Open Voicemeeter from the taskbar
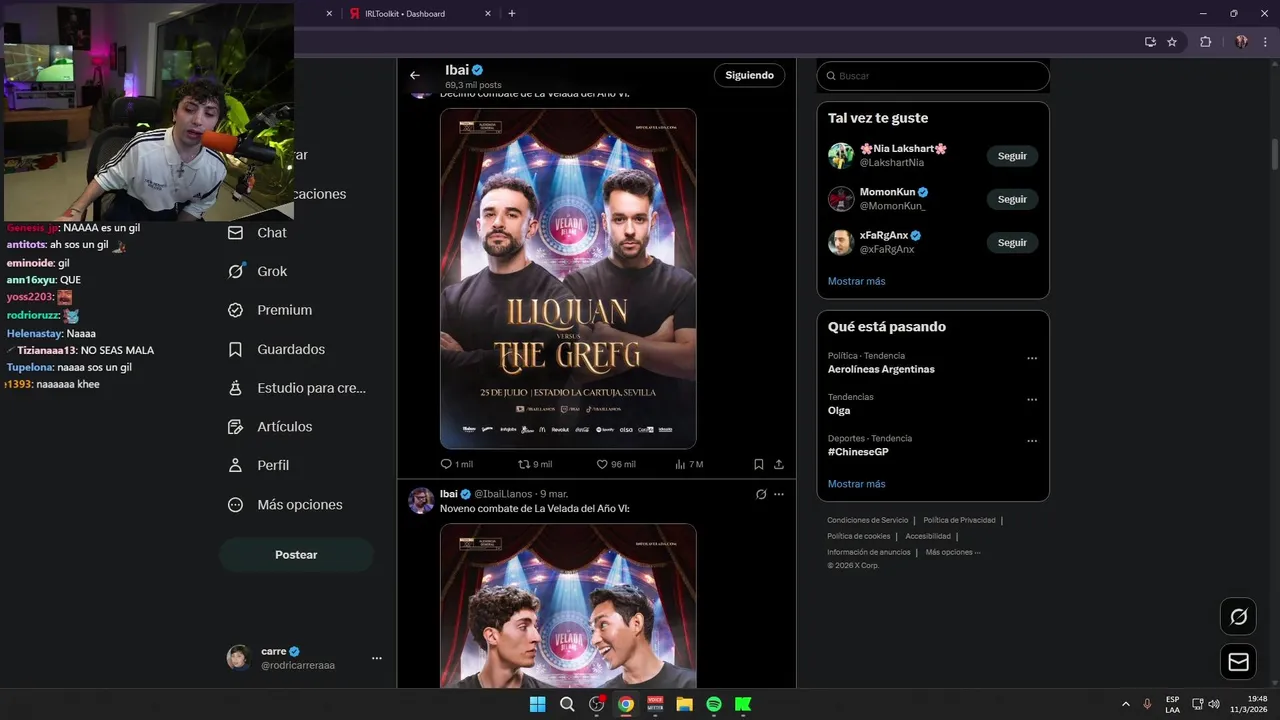 (655, 704)
